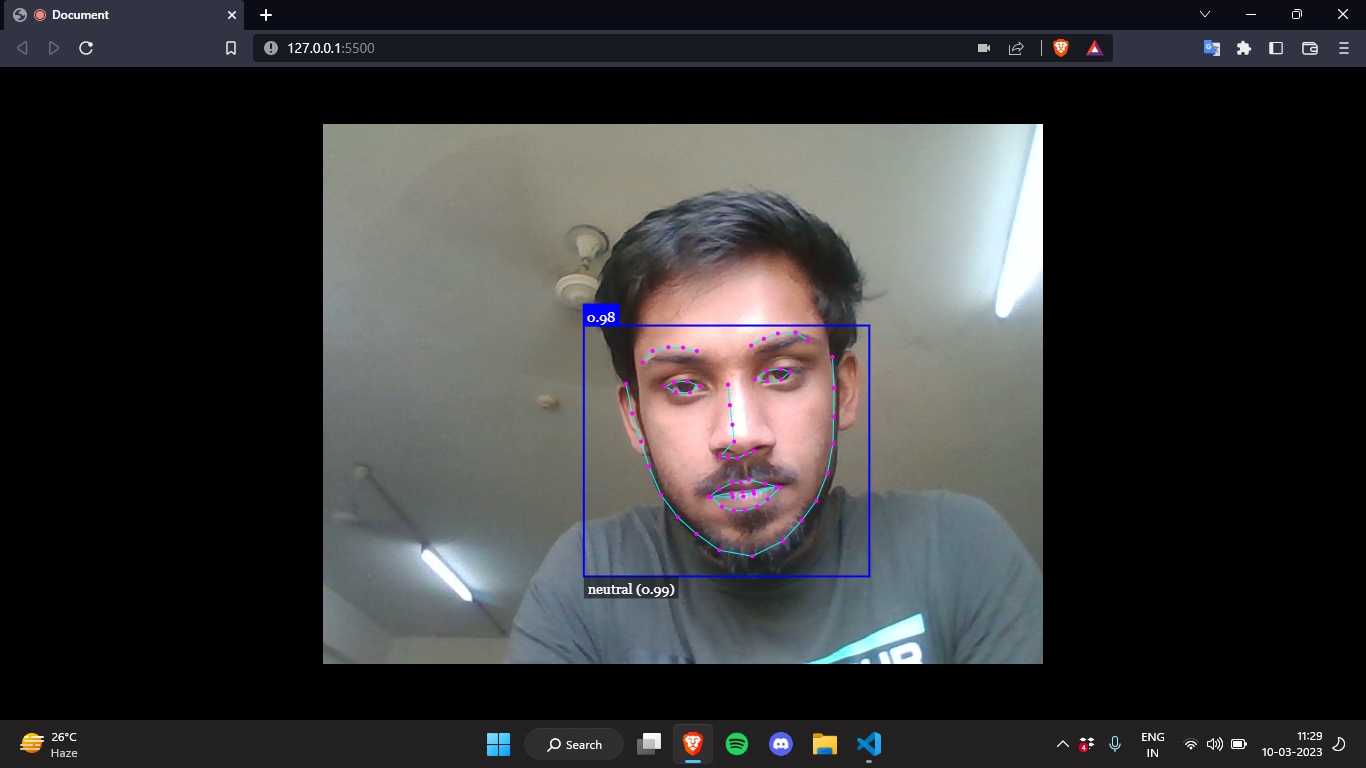Bookmark the page with the flag icon
The image size is (1366, 768).
231,47
